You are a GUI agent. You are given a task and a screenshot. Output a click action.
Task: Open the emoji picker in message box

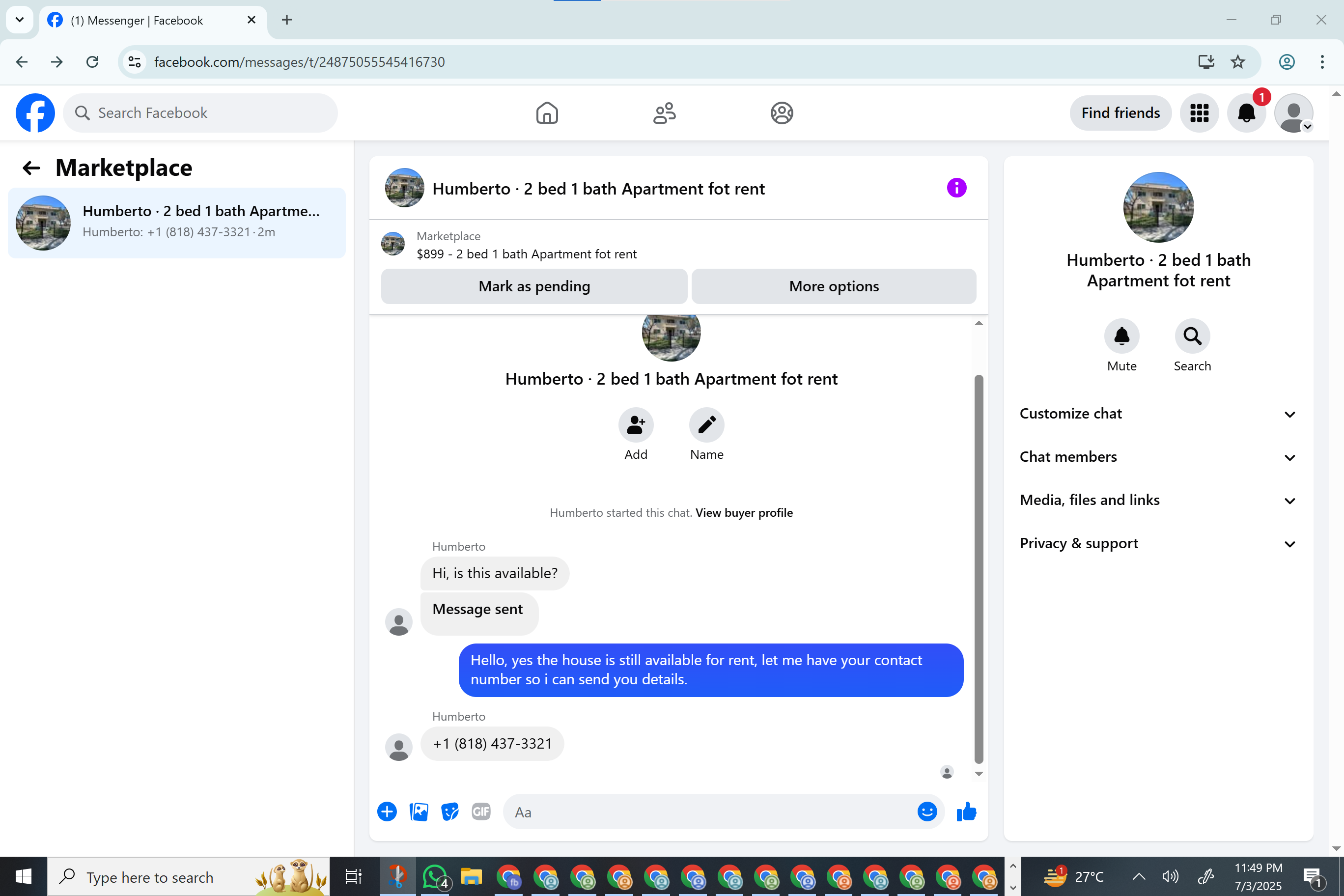[927, 812]
